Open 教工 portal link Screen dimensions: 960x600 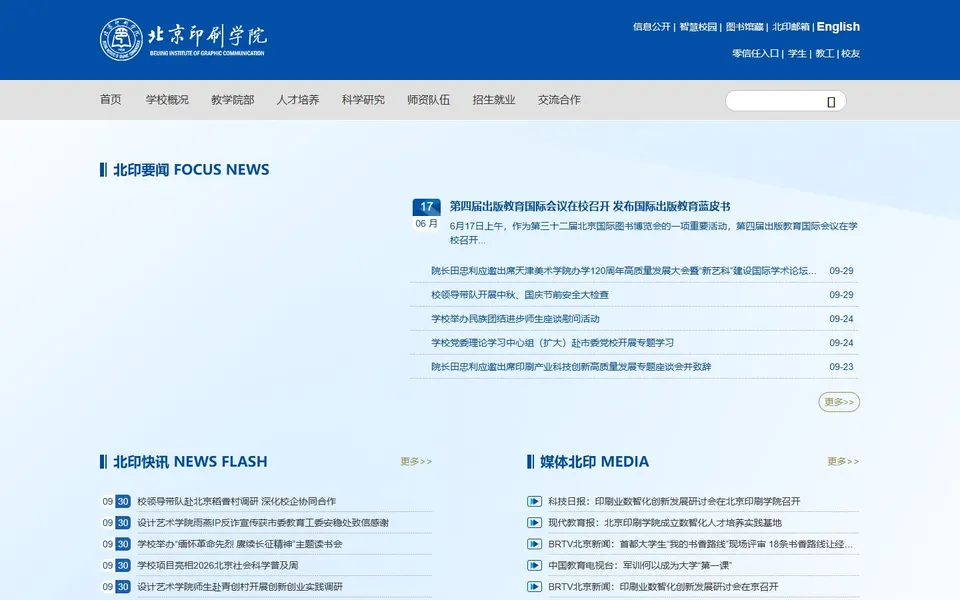(x=825, y=54)
